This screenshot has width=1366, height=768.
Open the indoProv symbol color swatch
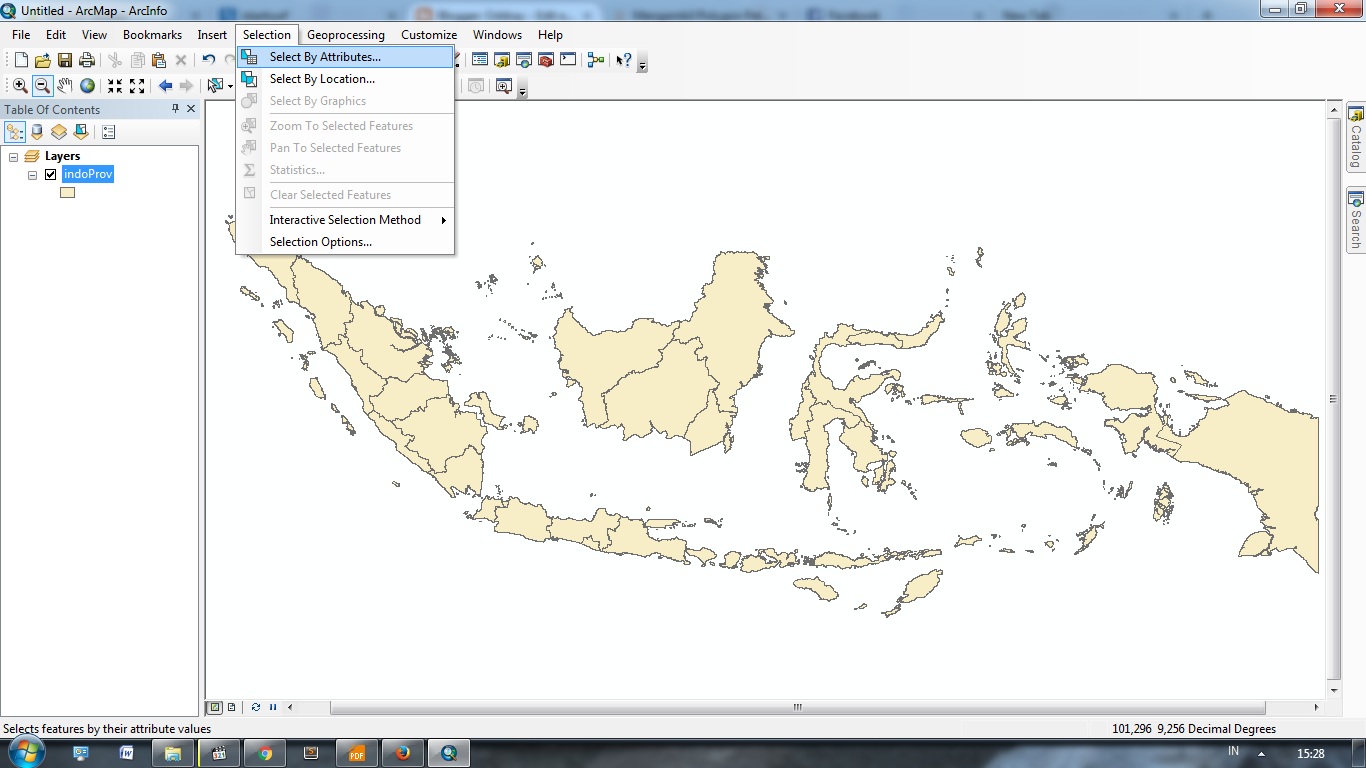[68, 192]
